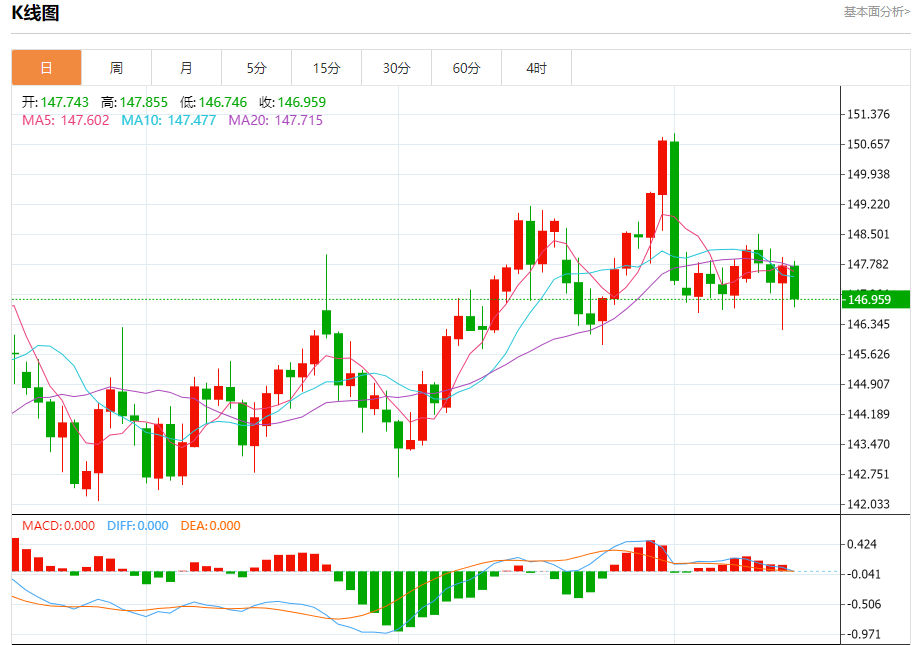
Task: Click the 146.345 price axis label
Action: point(868,324)
